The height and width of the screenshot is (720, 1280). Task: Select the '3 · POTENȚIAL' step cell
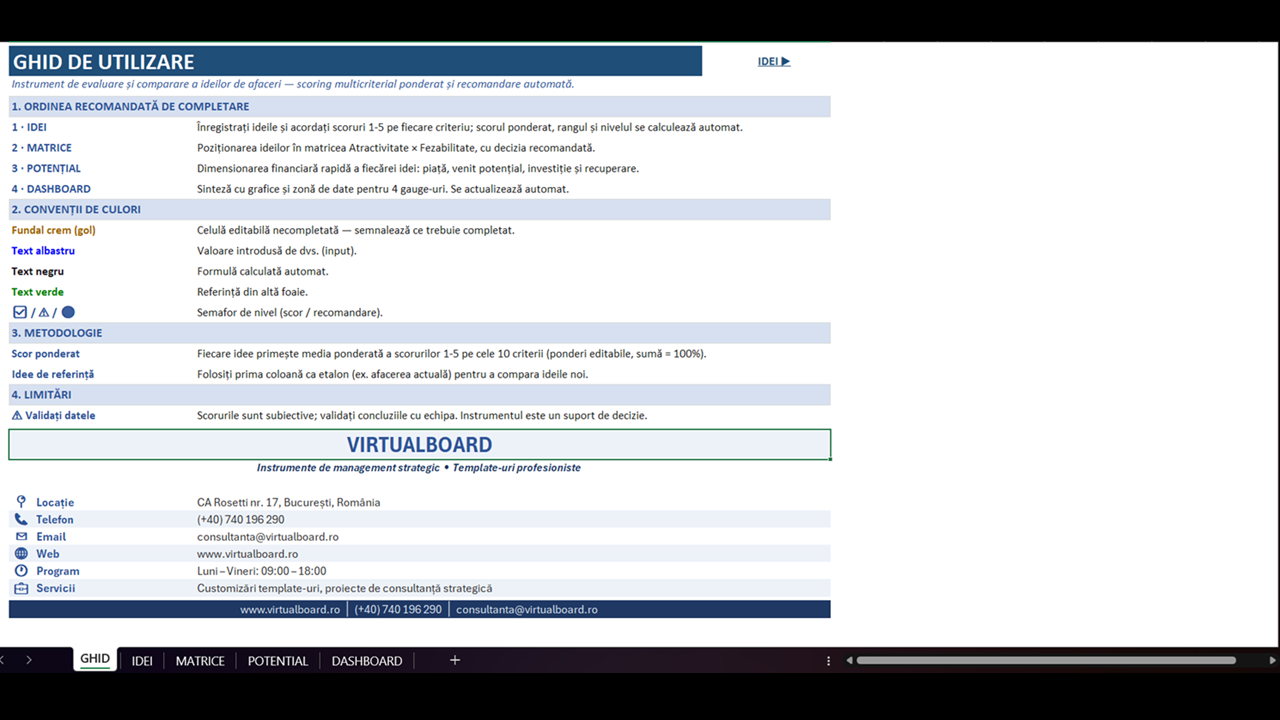click(x=46, y=168)
